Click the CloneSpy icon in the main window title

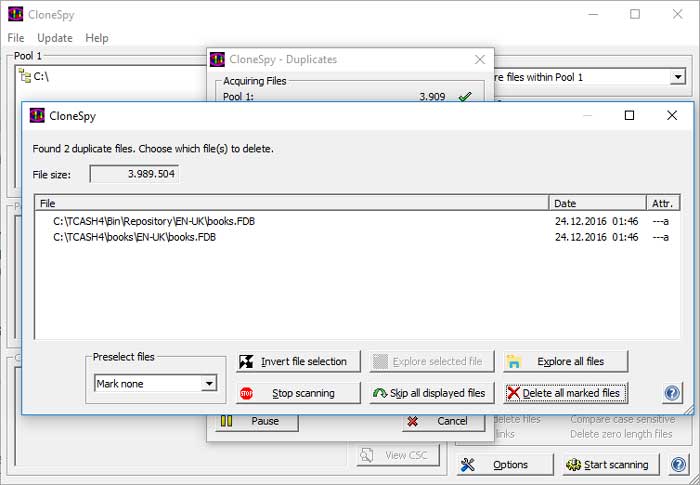16,14
